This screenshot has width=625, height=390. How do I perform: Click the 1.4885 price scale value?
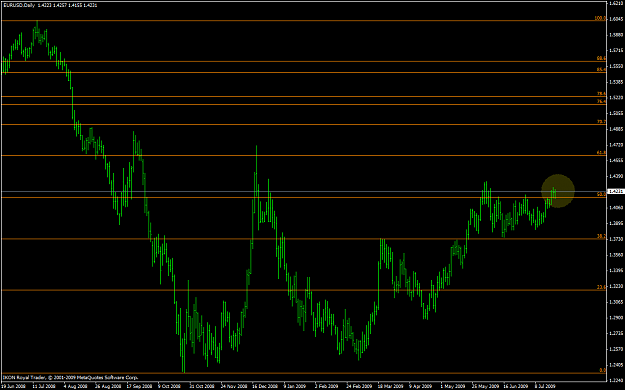tap(616, 129)
